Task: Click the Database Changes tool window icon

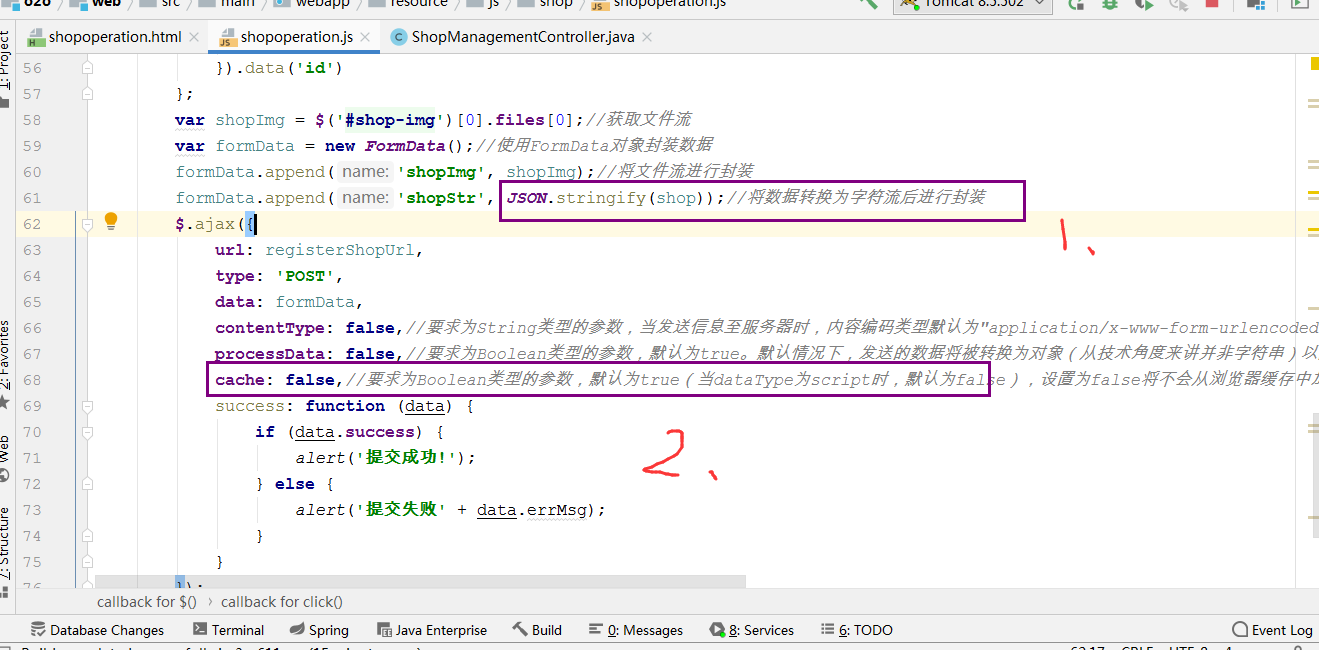Action: [39, 630]
